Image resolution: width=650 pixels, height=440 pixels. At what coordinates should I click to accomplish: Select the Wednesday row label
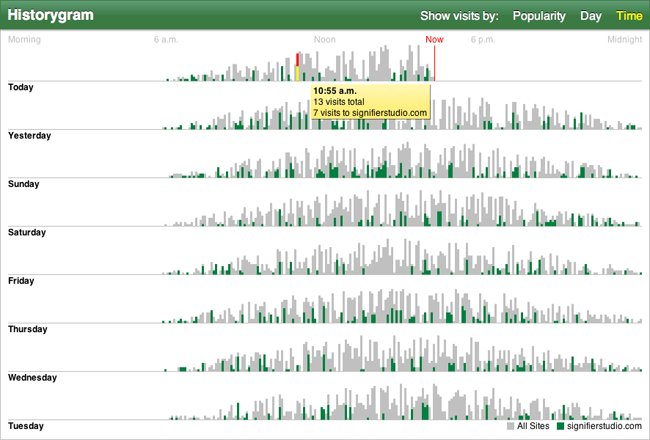click(32, 377)
